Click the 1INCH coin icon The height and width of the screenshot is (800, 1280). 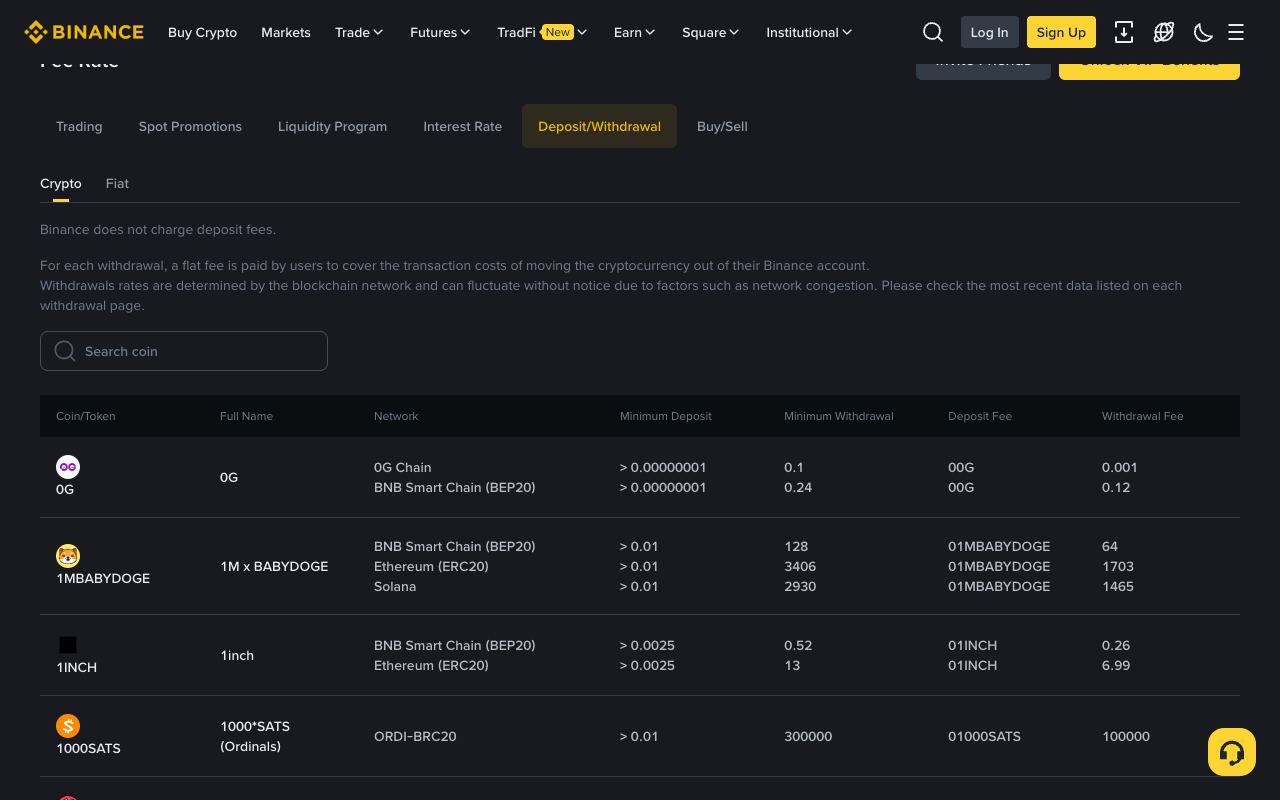(x=68, y=645)
